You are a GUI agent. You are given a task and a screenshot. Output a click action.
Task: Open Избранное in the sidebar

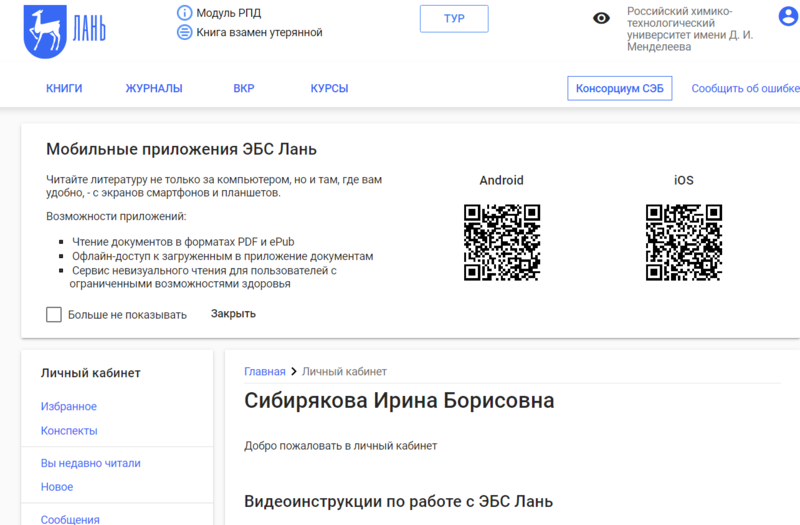point(69,406)
